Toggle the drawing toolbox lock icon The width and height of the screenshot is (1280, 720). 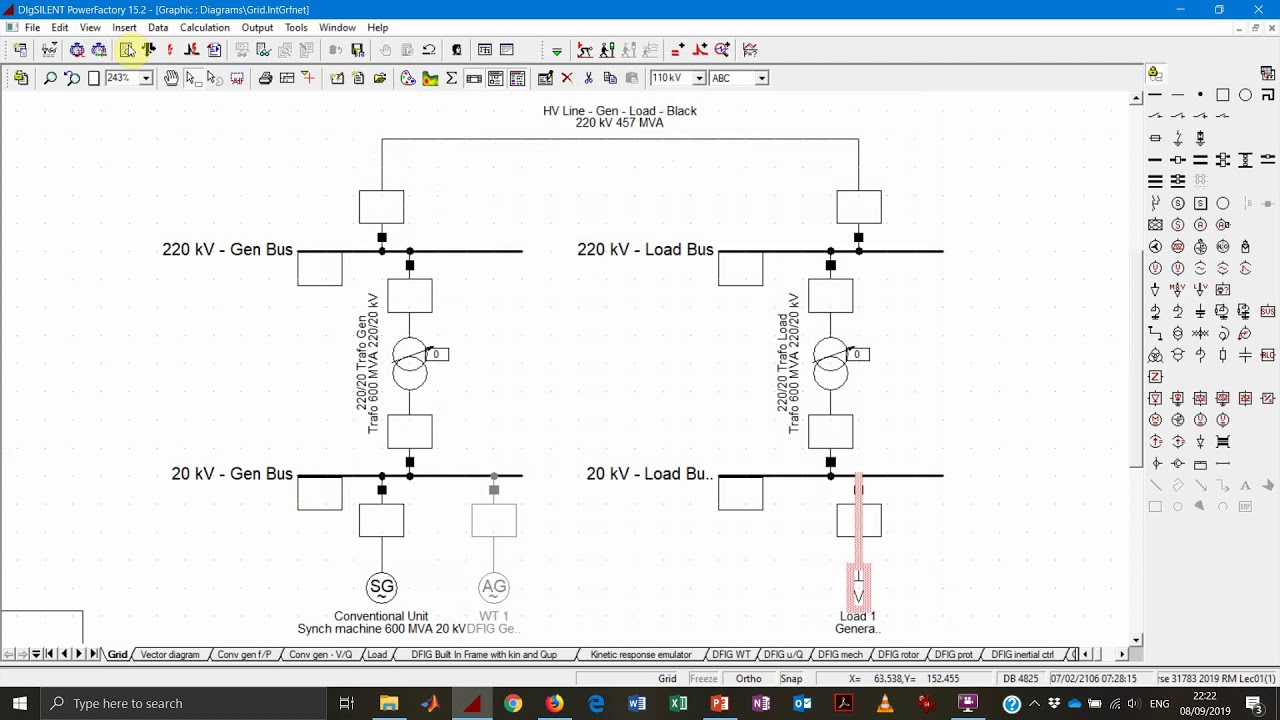tap(1155, 73)
